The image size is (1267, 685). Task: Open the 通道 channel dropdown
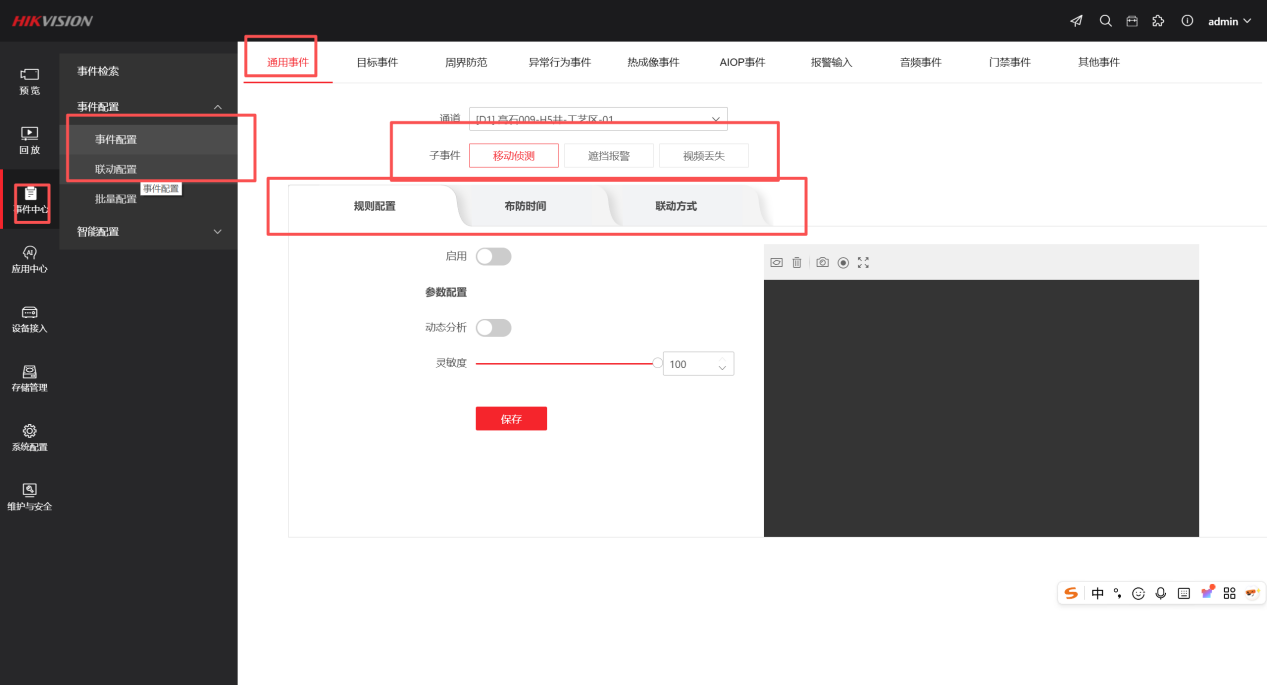pos(598,119)
